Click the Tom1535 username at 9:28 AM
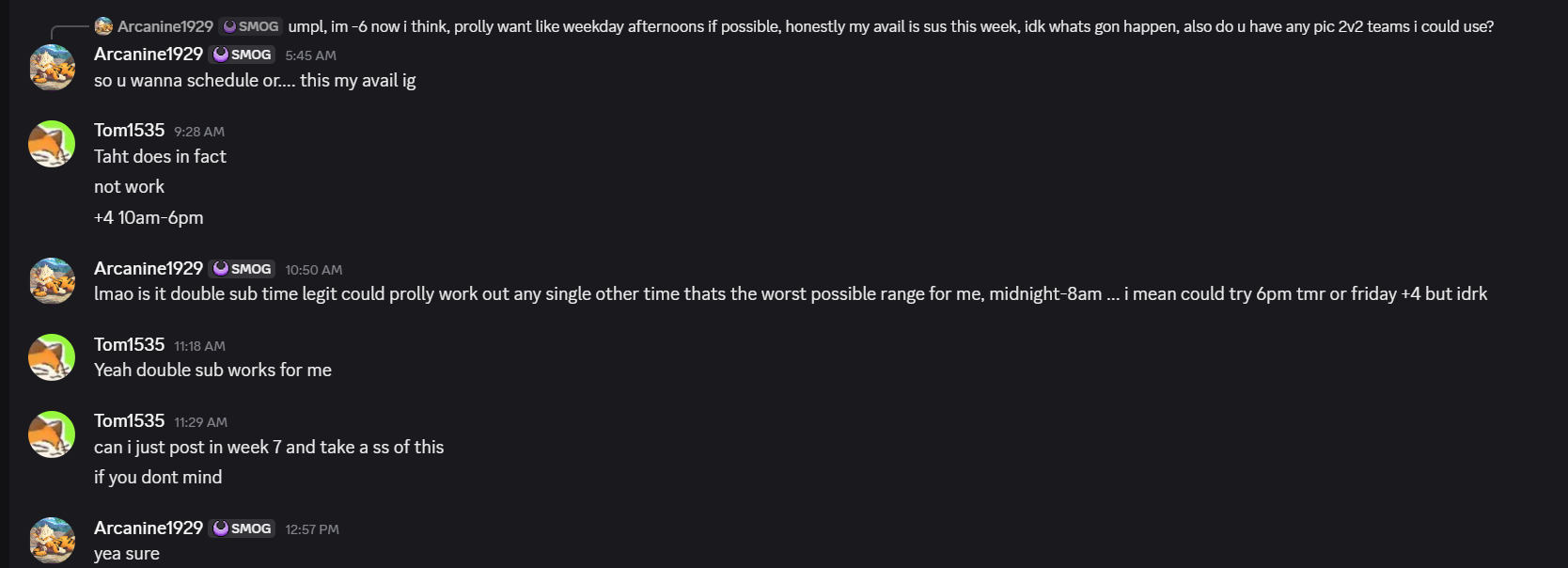 click(129, 131)
